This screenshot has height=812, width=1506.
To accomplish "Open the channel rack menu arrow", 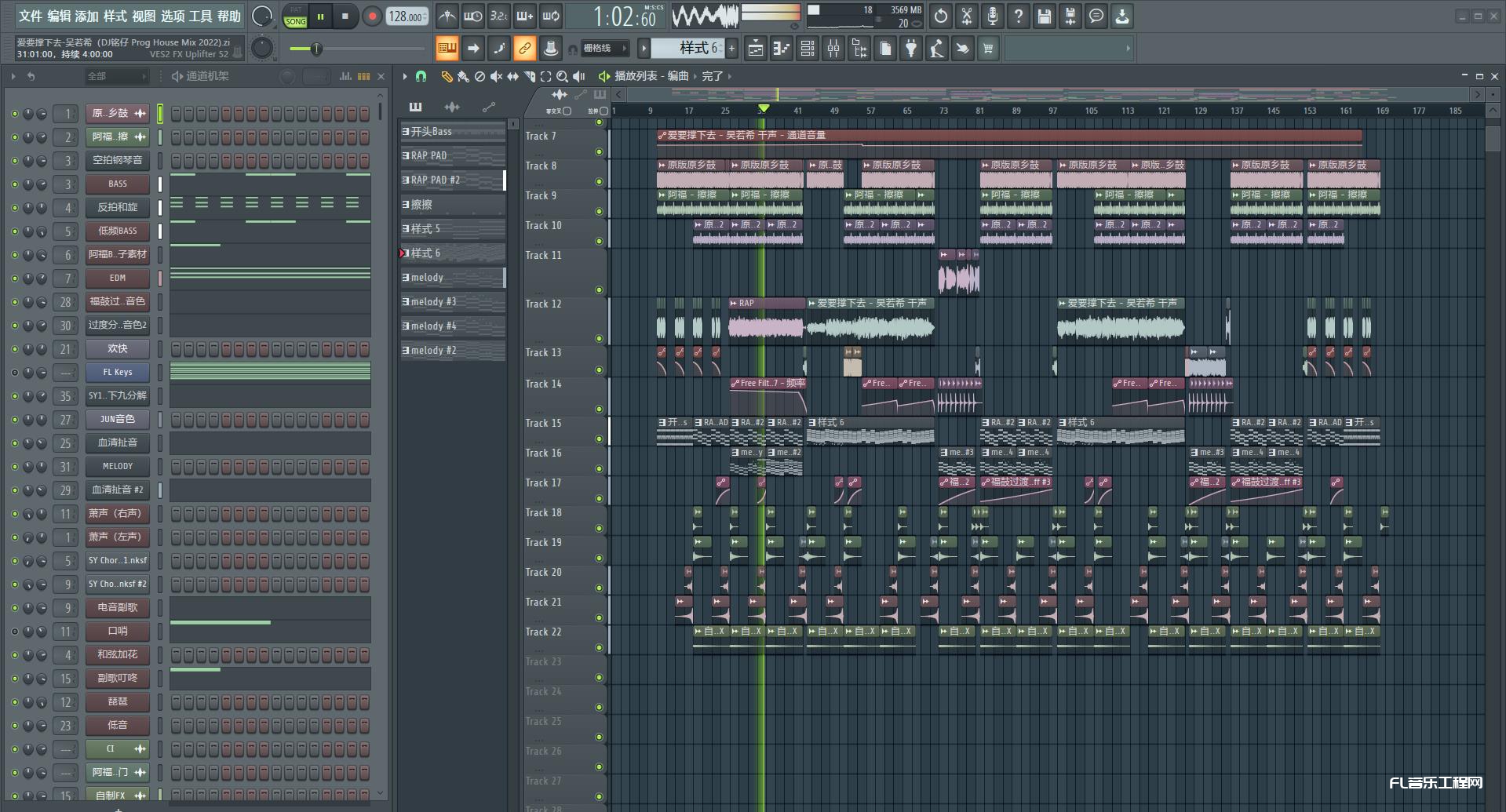I will click(x=13, y=76).
